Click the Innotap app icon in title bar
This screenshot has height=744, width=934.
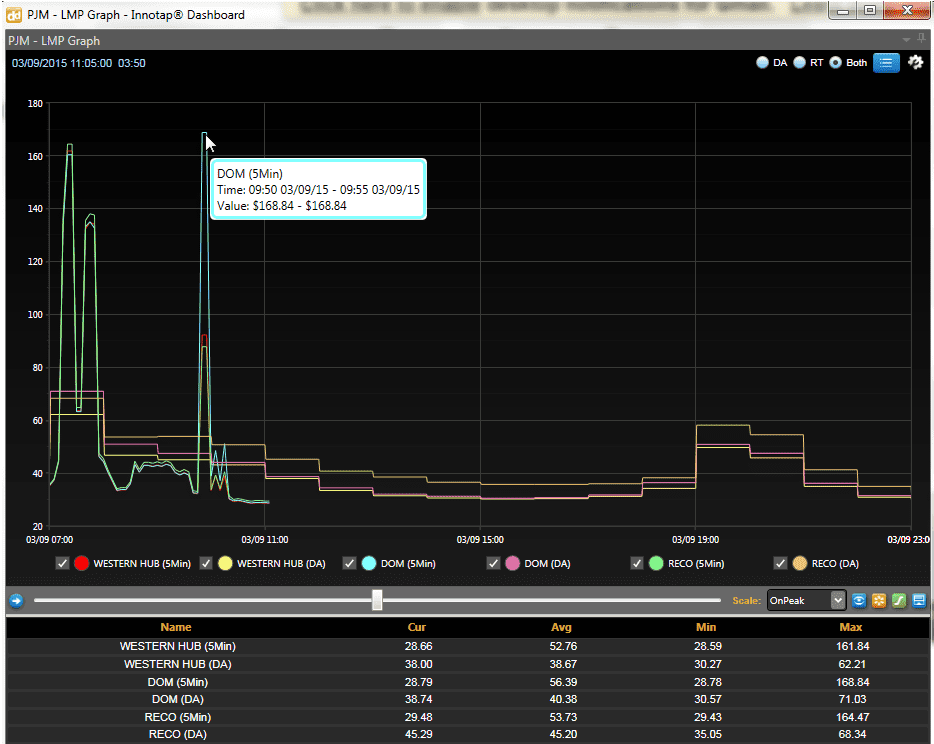[x=14, y=14]
